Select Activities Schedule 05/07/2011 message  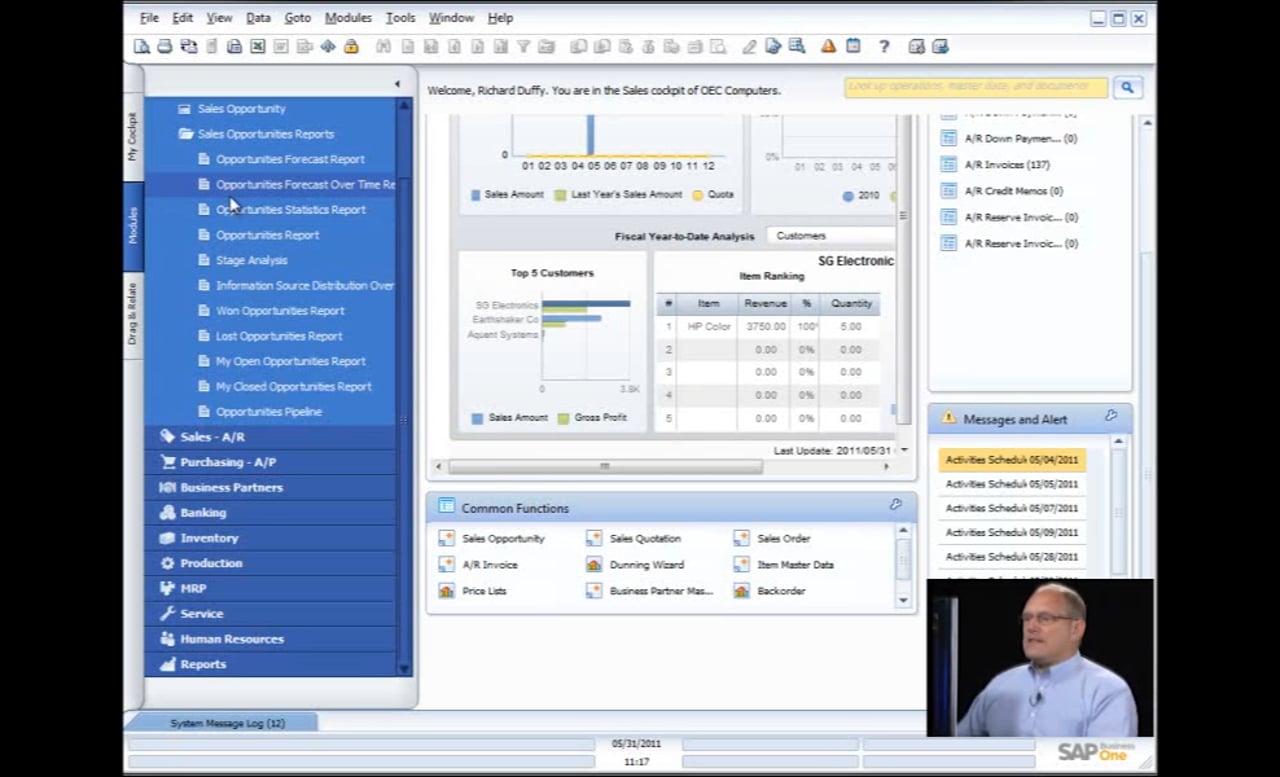[1012, 508]
